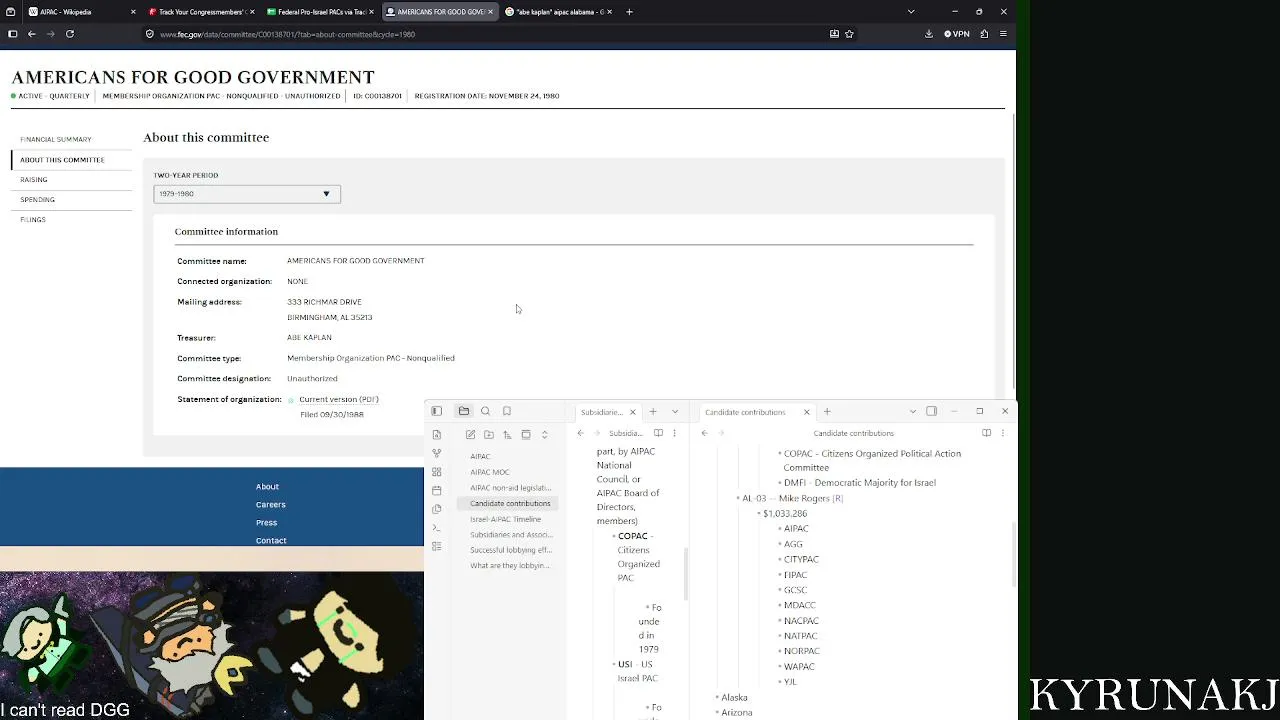Select About This Committee in FEC sidebar
Viewport: 1280px width, 720px height.
(x=62, y=159)
